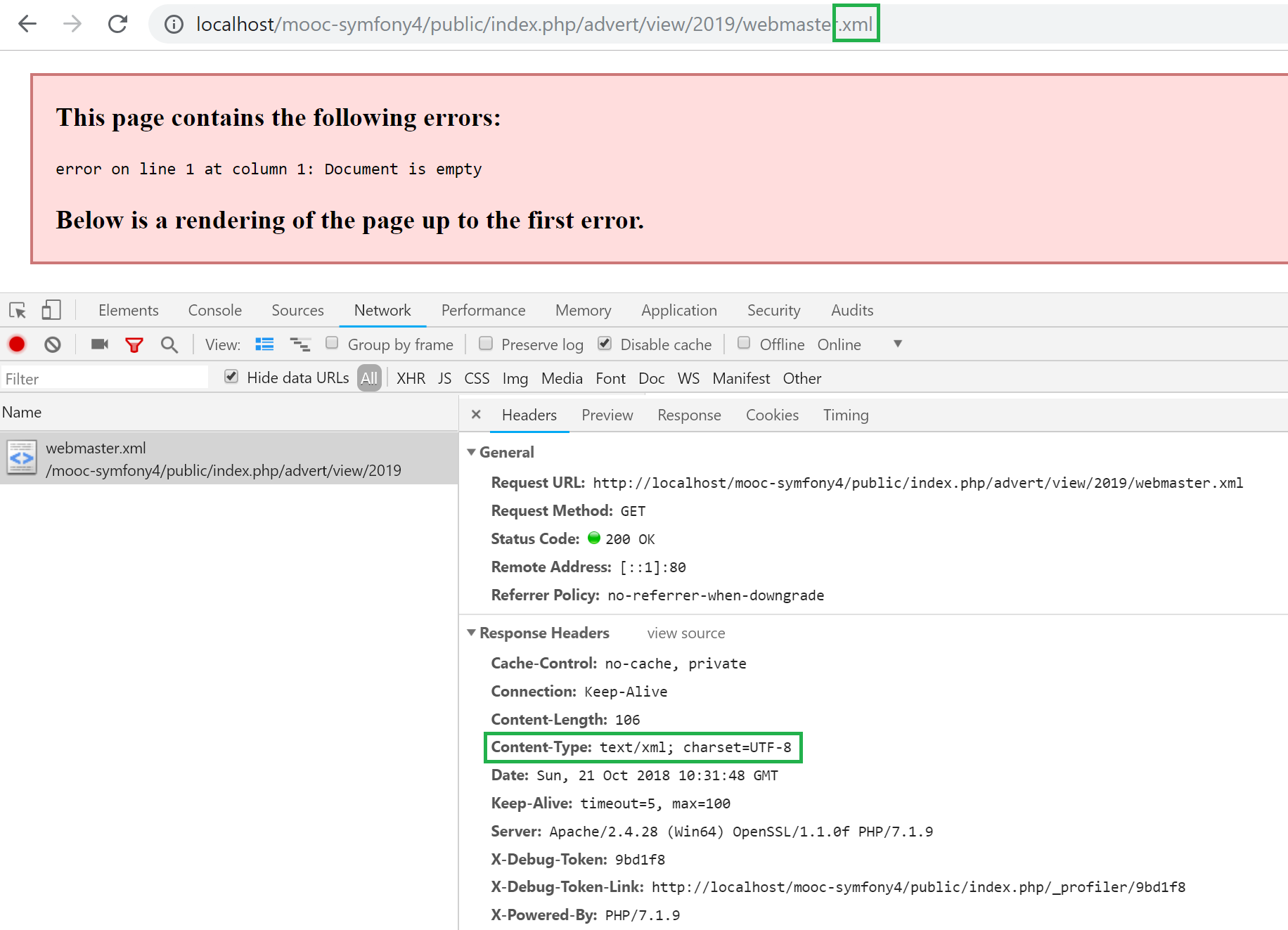Click the Request URL value
1288x930 pixels.
pos(918,483)
